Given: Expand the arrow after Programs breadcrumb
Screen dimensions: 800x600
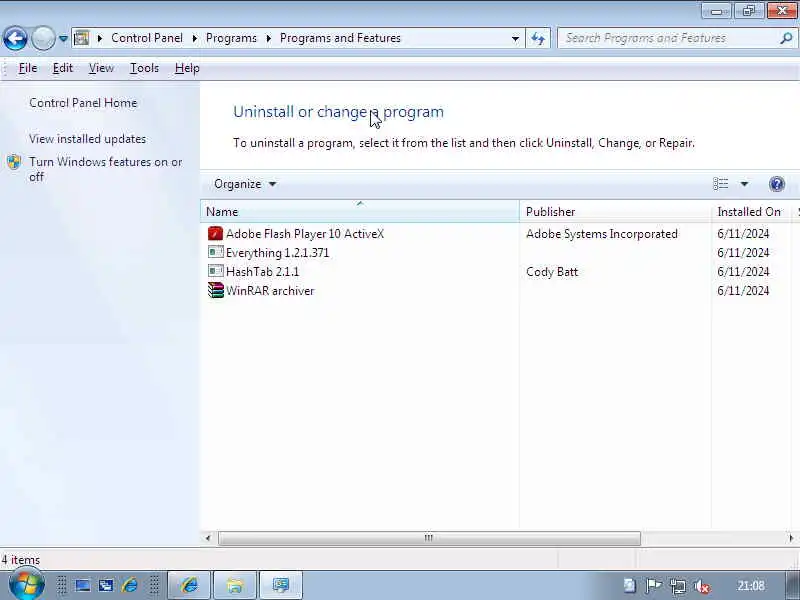Looking at the screenshot, I should pyautogui.click(x=269, y=38).
